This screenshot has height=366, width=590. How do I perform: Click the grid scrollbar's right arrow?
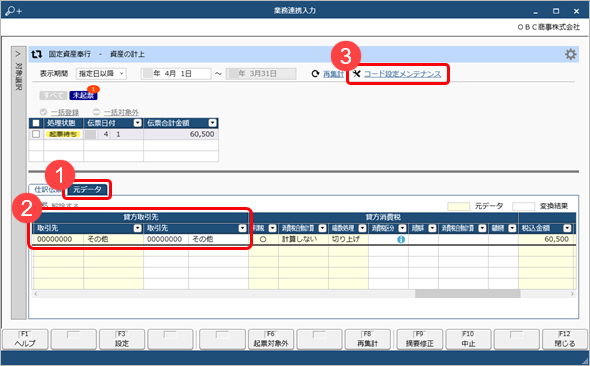[572, 294]
